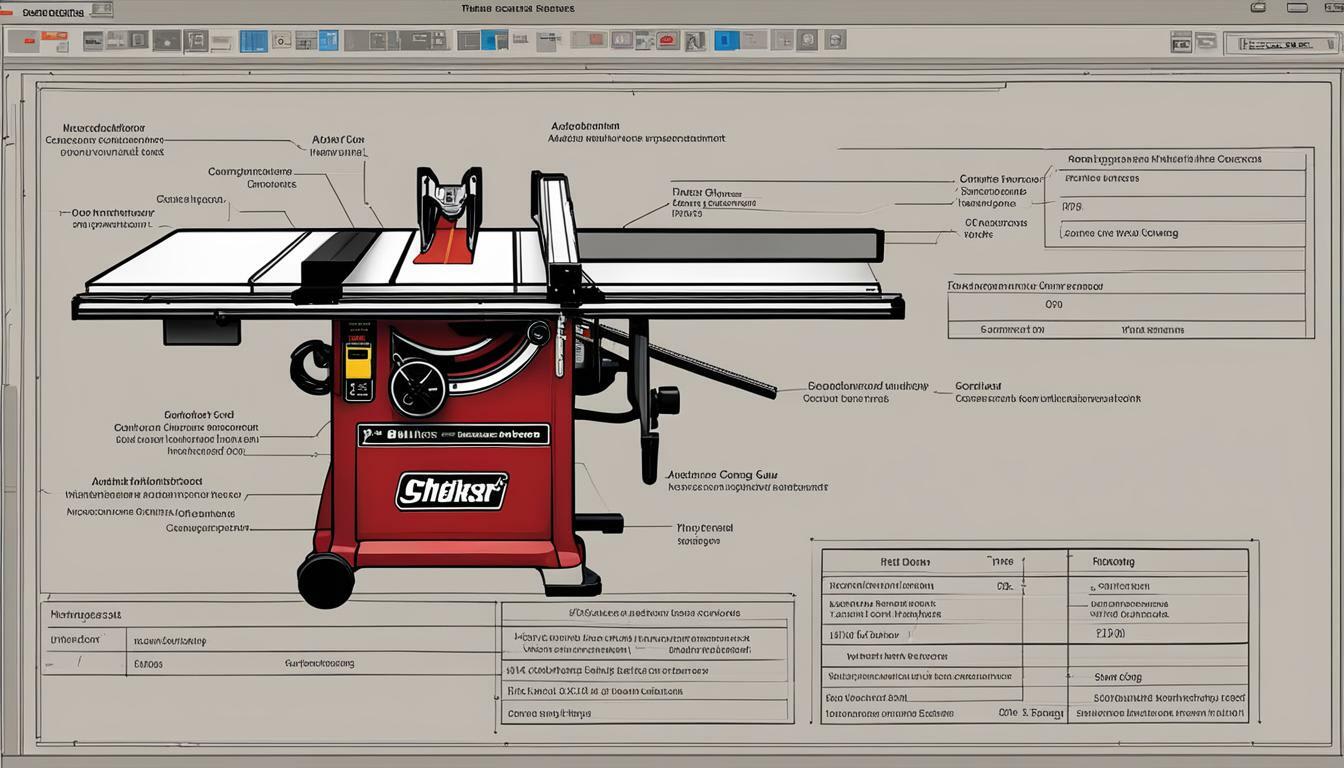Toggle the small checkbox icon beside the search field
The height and width of the screenshot is (768, 1344).
1205,43
